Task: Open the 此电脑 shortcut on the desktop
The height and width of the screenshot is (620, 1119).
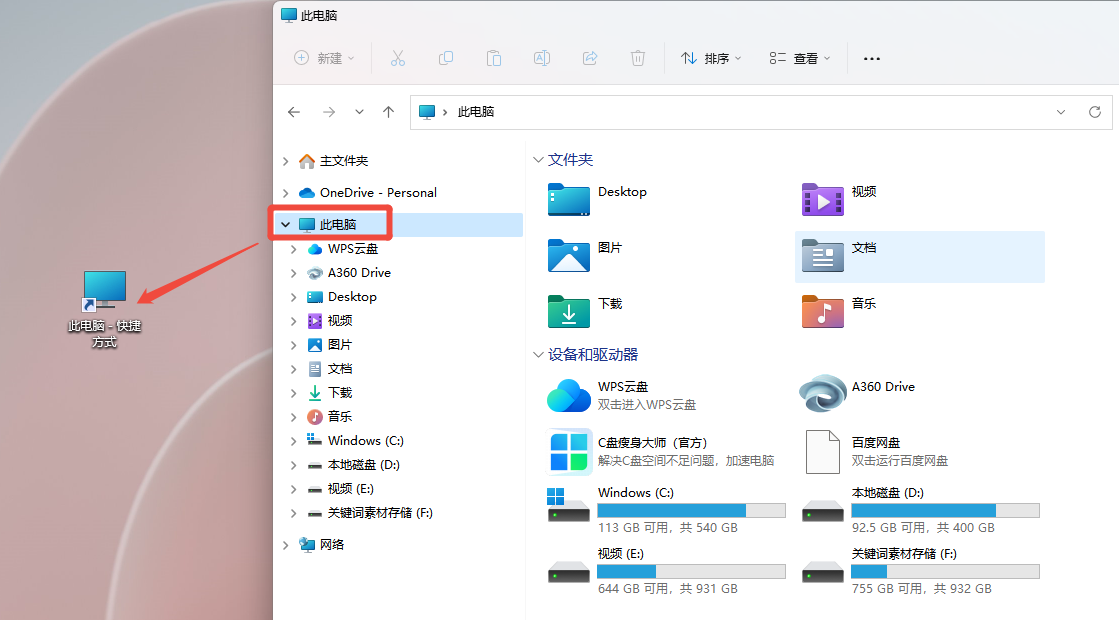Action: 105,308
